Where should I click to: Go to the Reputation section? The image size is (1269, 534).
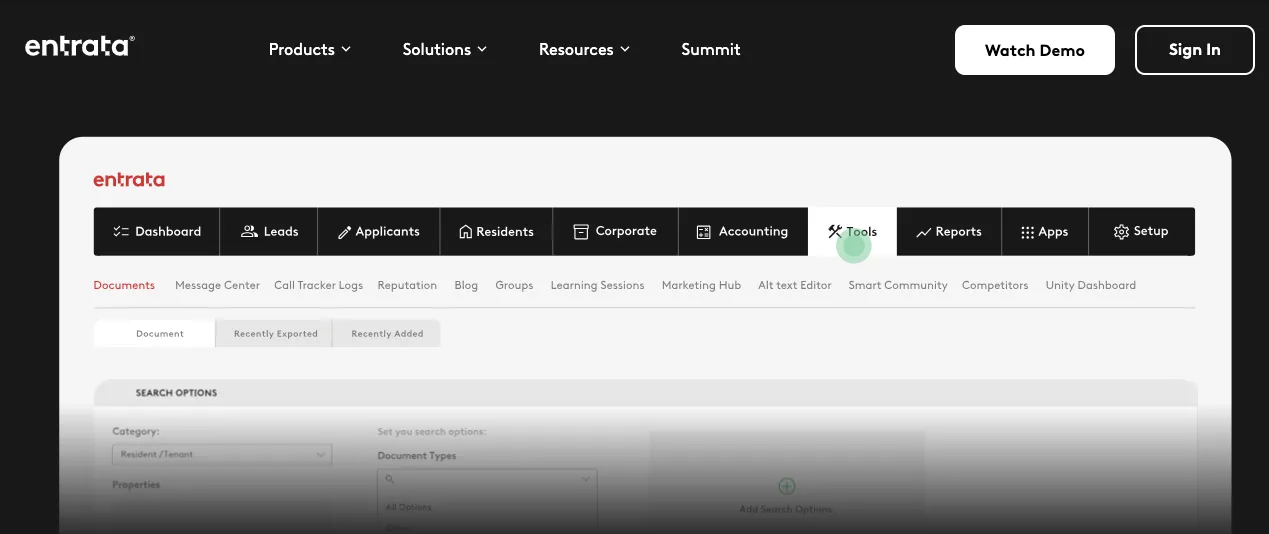407,285
